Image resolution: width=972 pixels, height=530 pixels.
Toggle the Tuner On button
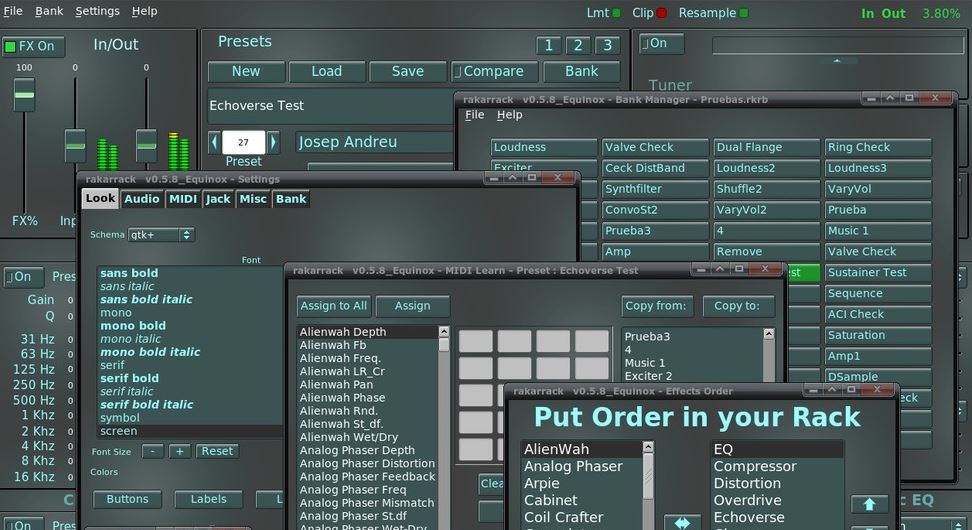click(661, 43)
